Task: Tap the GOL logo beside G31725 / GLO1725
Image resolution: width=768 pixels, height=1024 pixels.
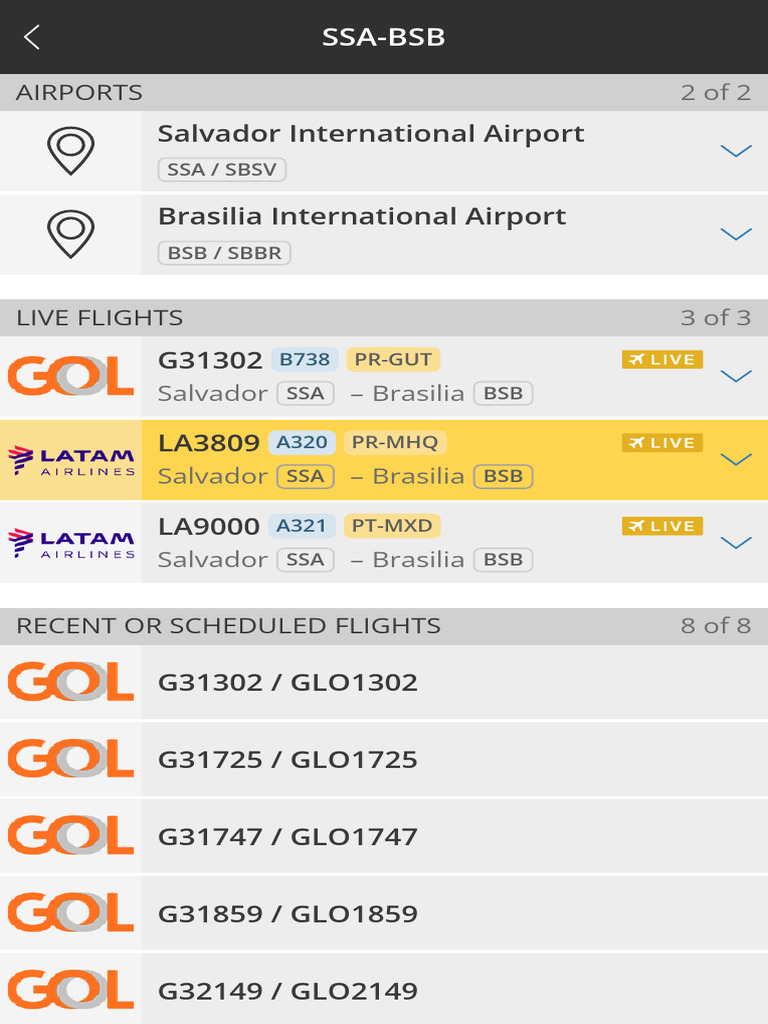Action: tap(71, 758)
